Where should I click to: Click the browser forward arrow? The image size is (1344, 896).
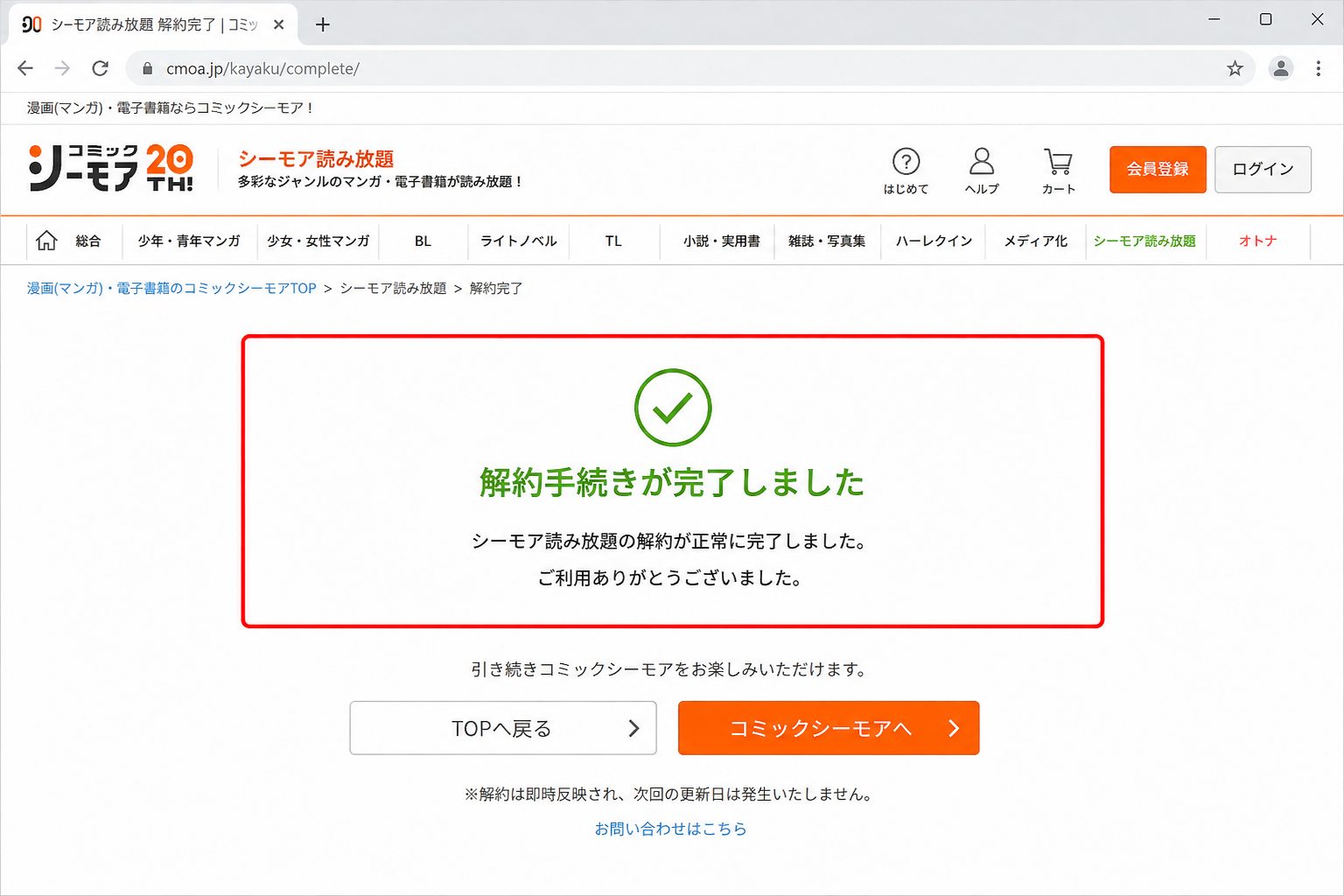point(62,68)
